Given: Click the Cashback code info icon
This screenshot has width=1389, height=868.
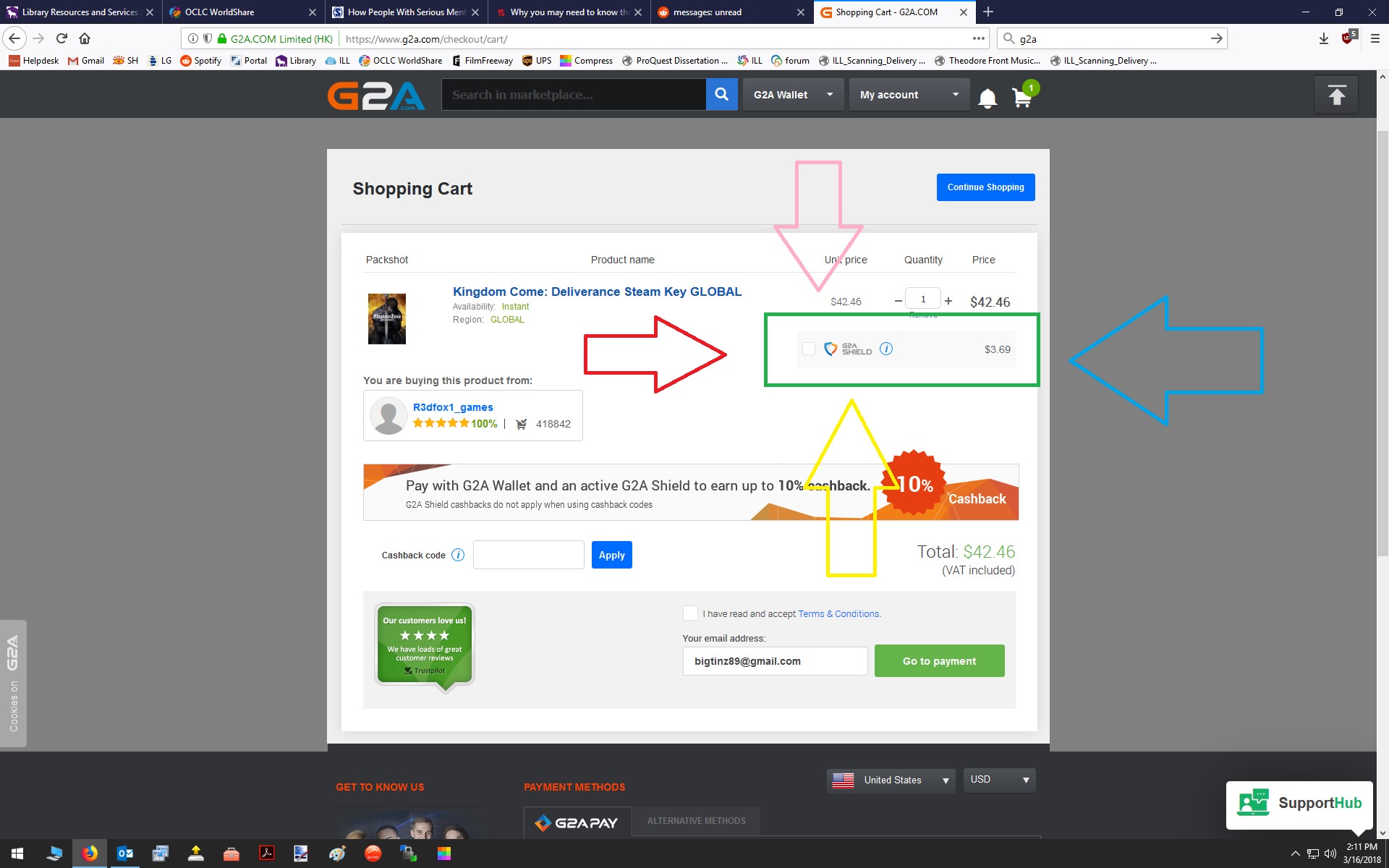Looking at the screenshot, I should pyautogui.click(x=458, y=555).
